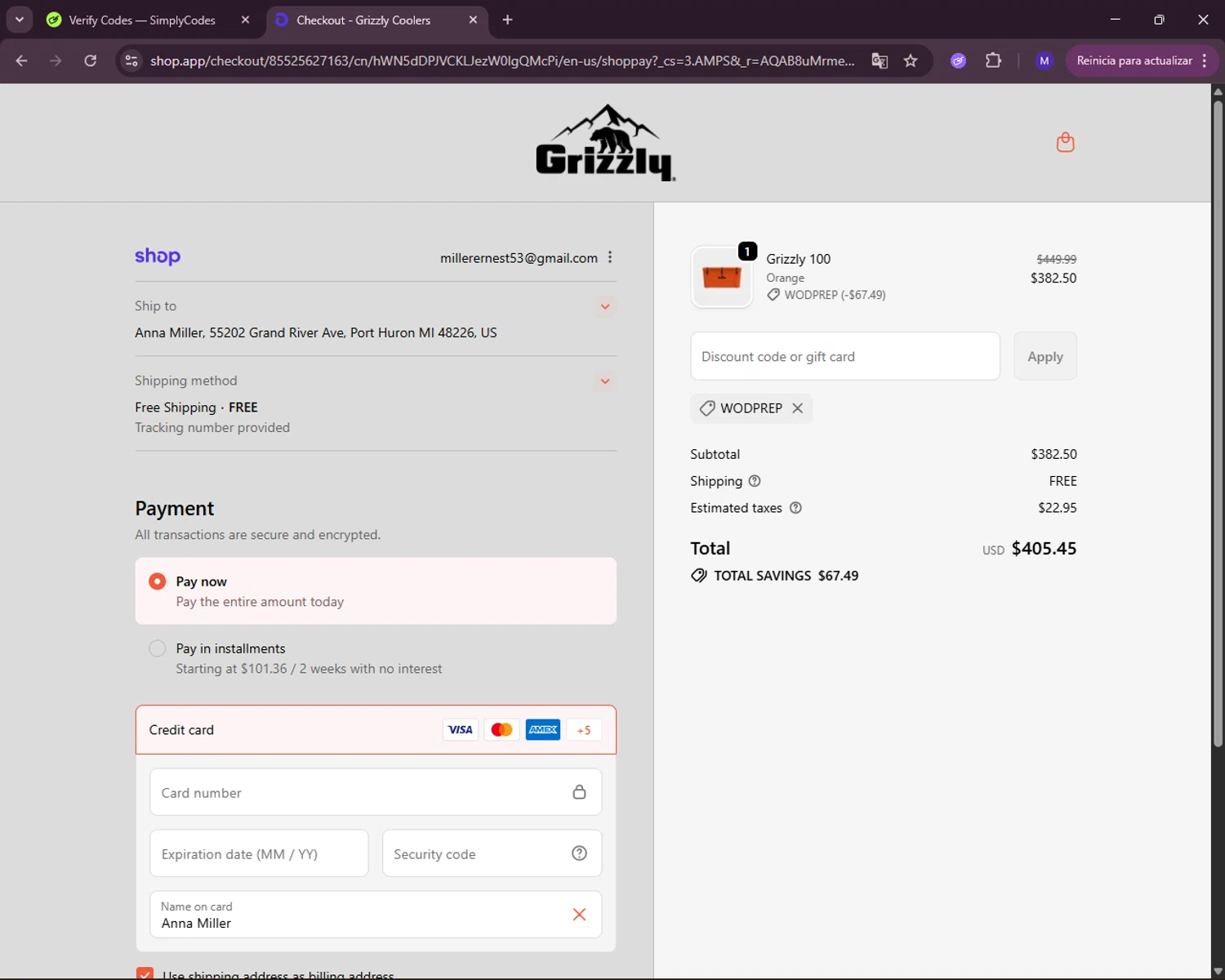Image resolution: width=1225 pixels, height=980 pixels.
Task: Bookmark this page with the star
Action: [x=911, y=60]
